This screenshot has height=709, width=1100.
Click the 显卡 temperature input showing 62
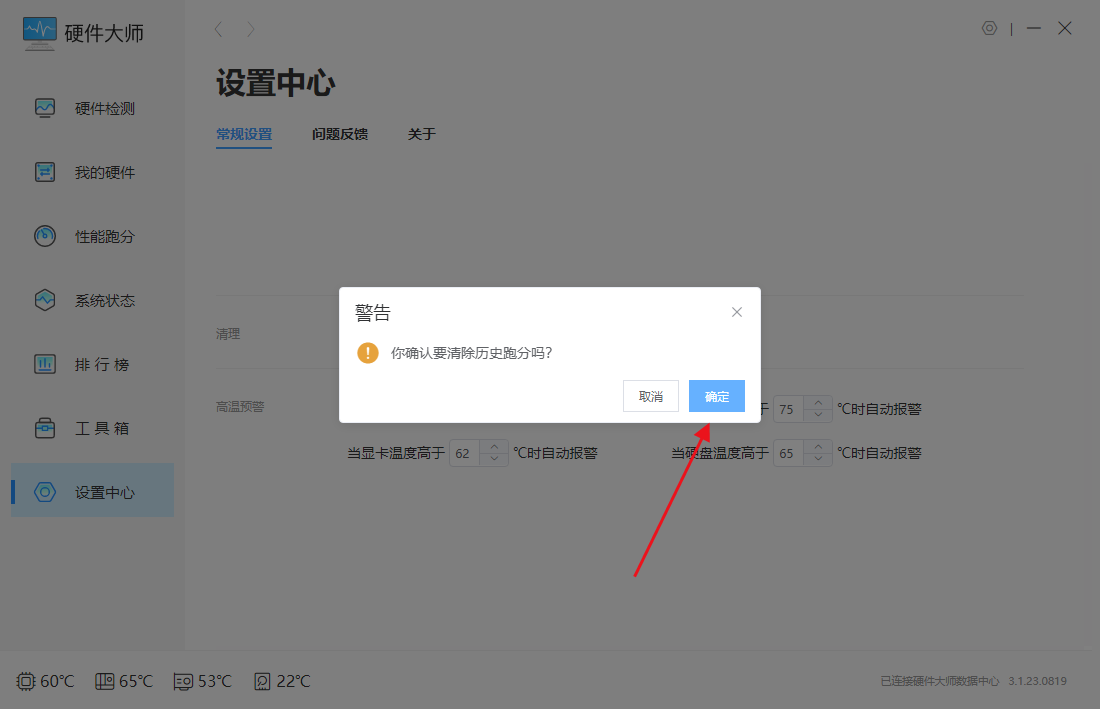464,453
